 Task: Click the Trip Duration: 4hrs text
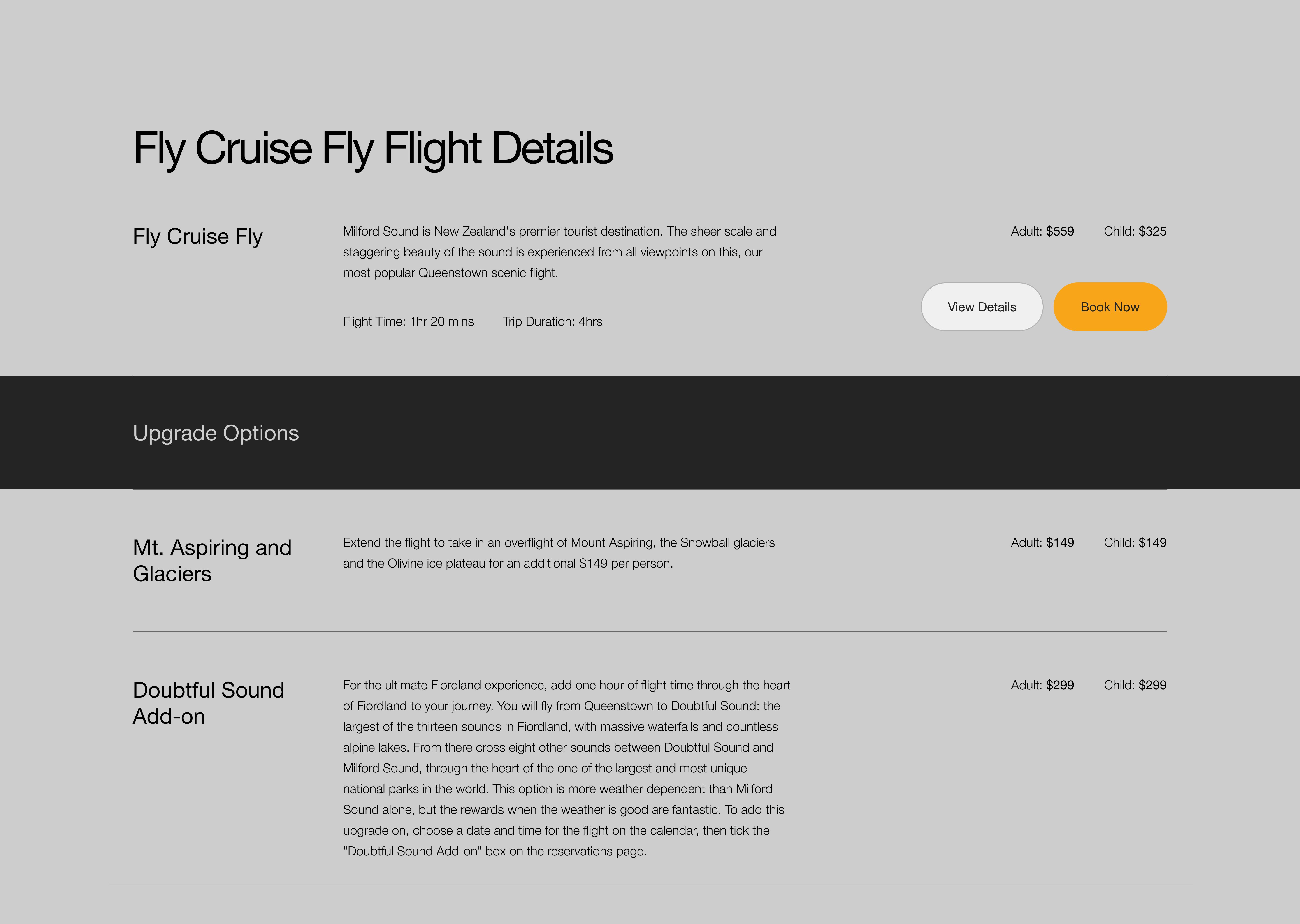[x=552, y=321]
